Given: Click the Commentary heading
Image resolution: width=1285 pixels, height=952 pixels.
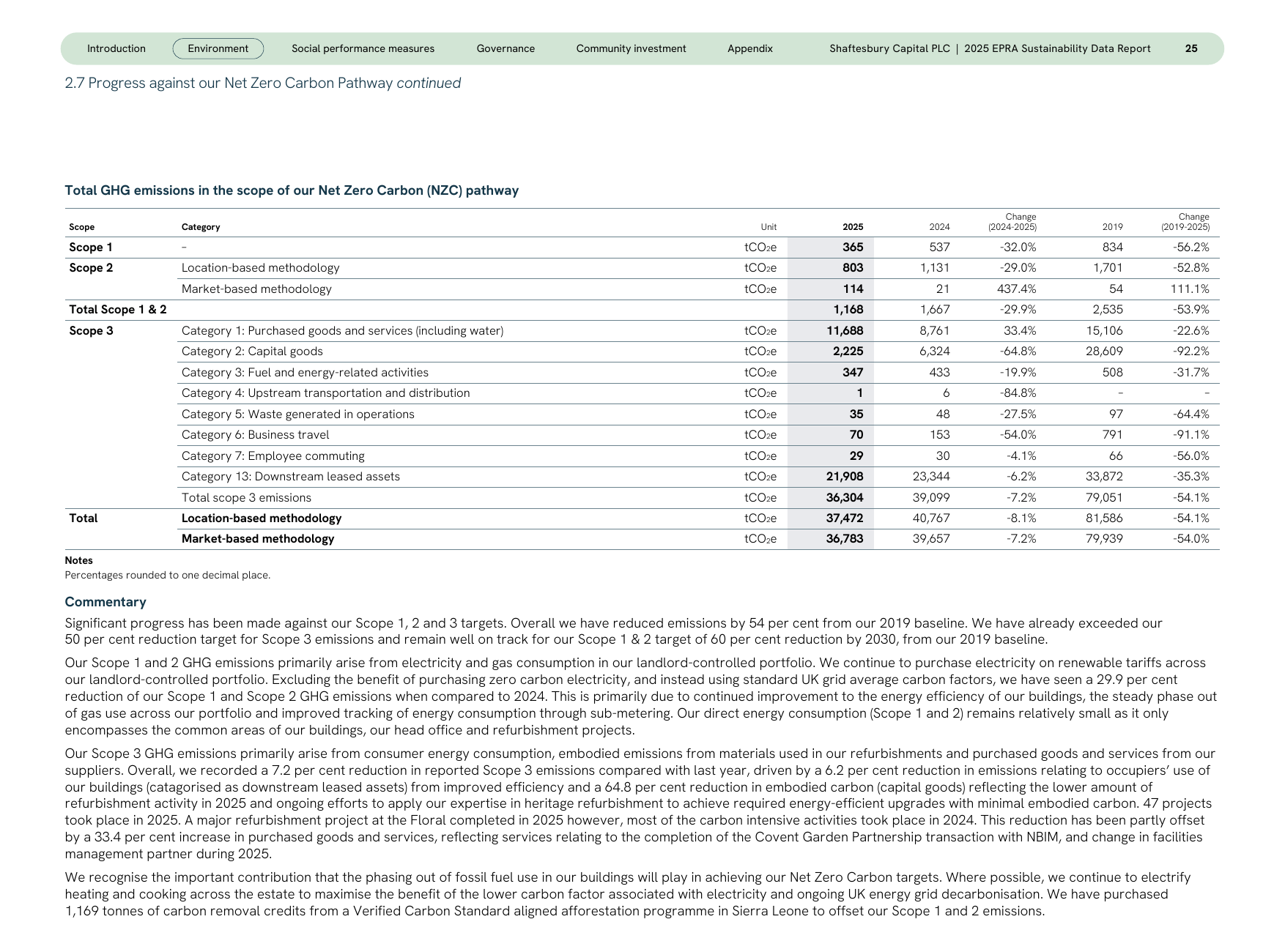Looking at the screenshot, I should pyautogui.click(x=105, y=602).
